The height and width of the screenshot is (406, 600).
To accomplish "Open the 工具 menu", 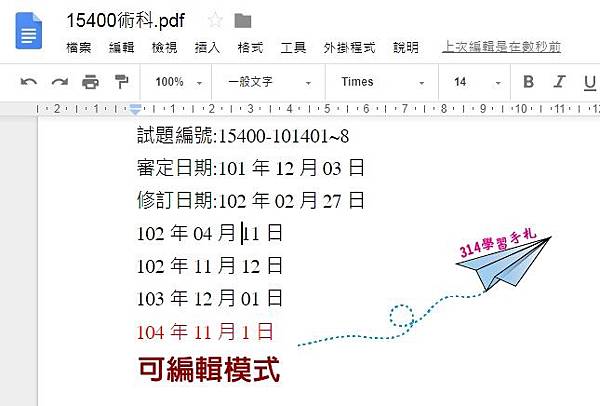I will (293, 47).
